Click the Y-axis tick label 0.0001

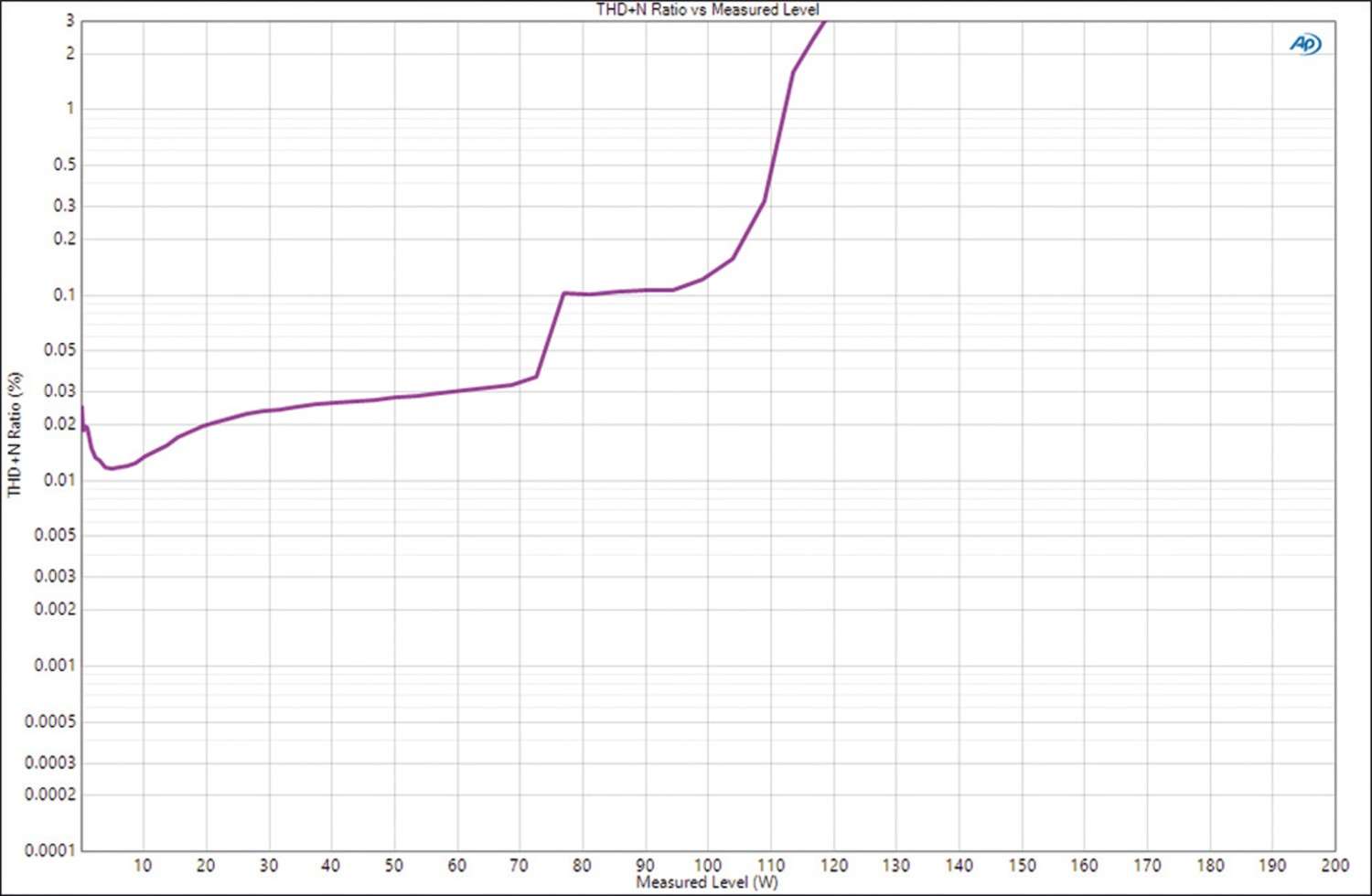point(50,850)
